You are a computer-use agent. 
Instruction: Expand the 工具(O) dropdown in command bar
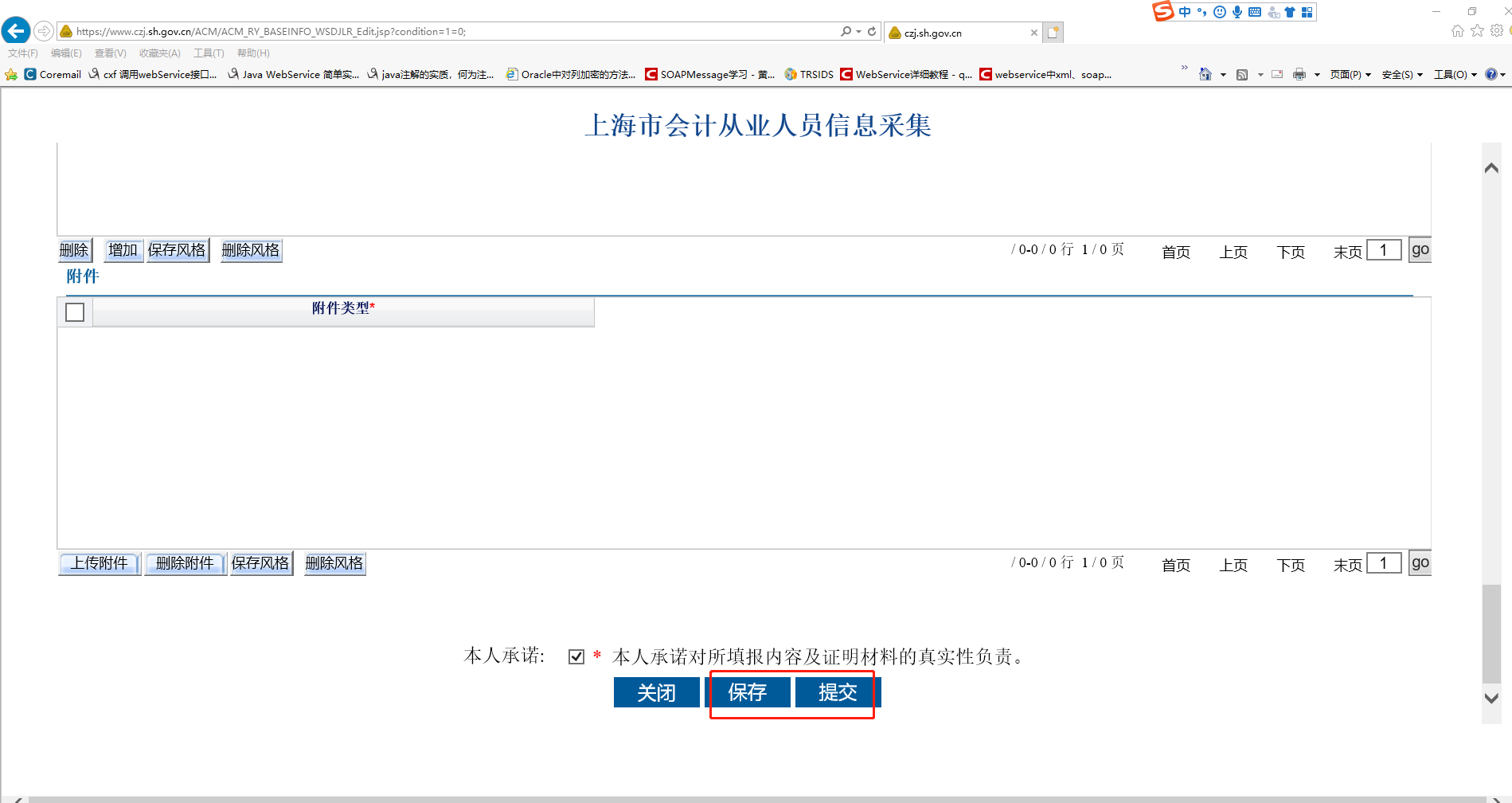coord(1455,74)
